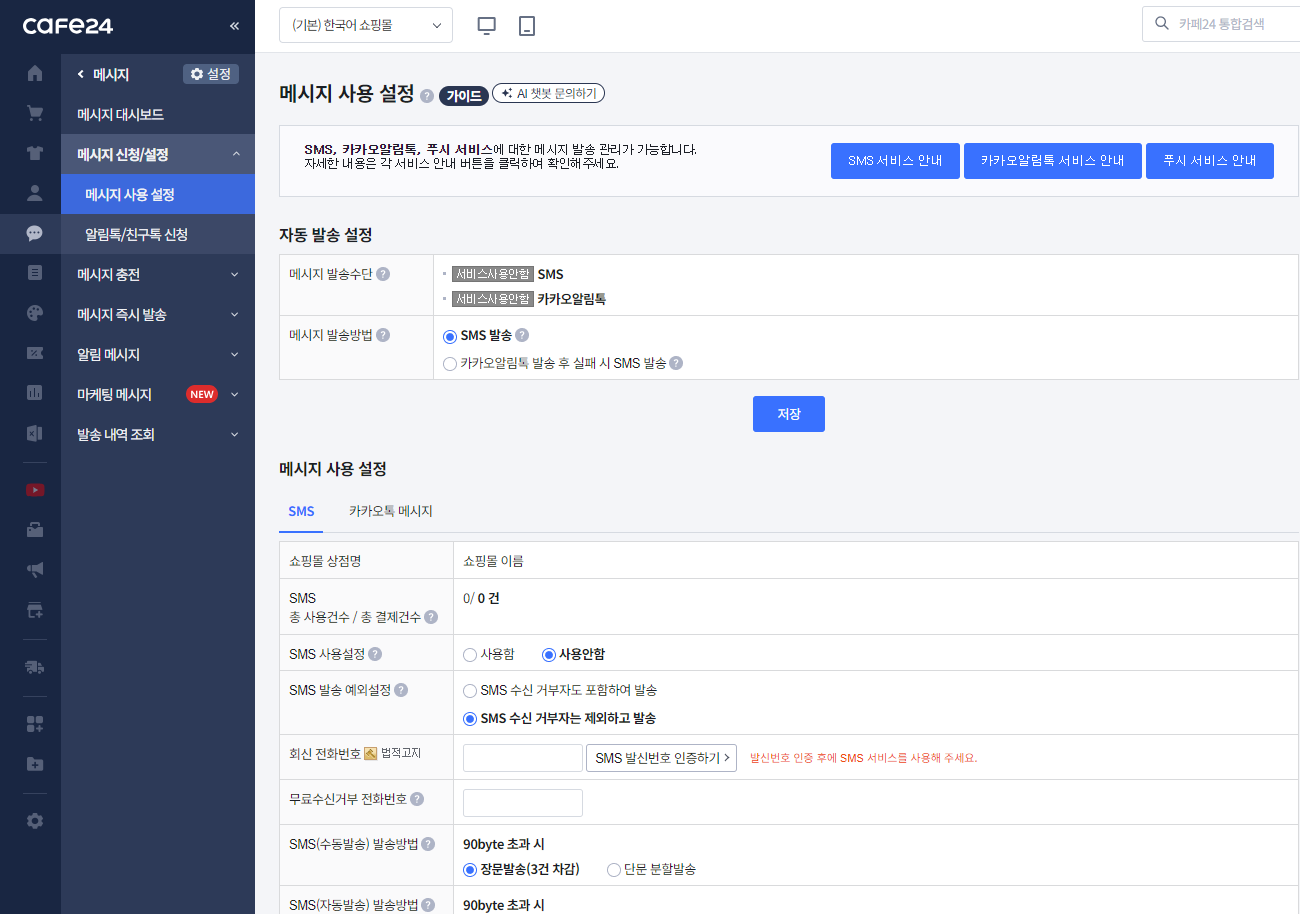Click help icon next to 메시지 발송방법
Viewport: 1300px width, 914px height.
coord(383,336)
